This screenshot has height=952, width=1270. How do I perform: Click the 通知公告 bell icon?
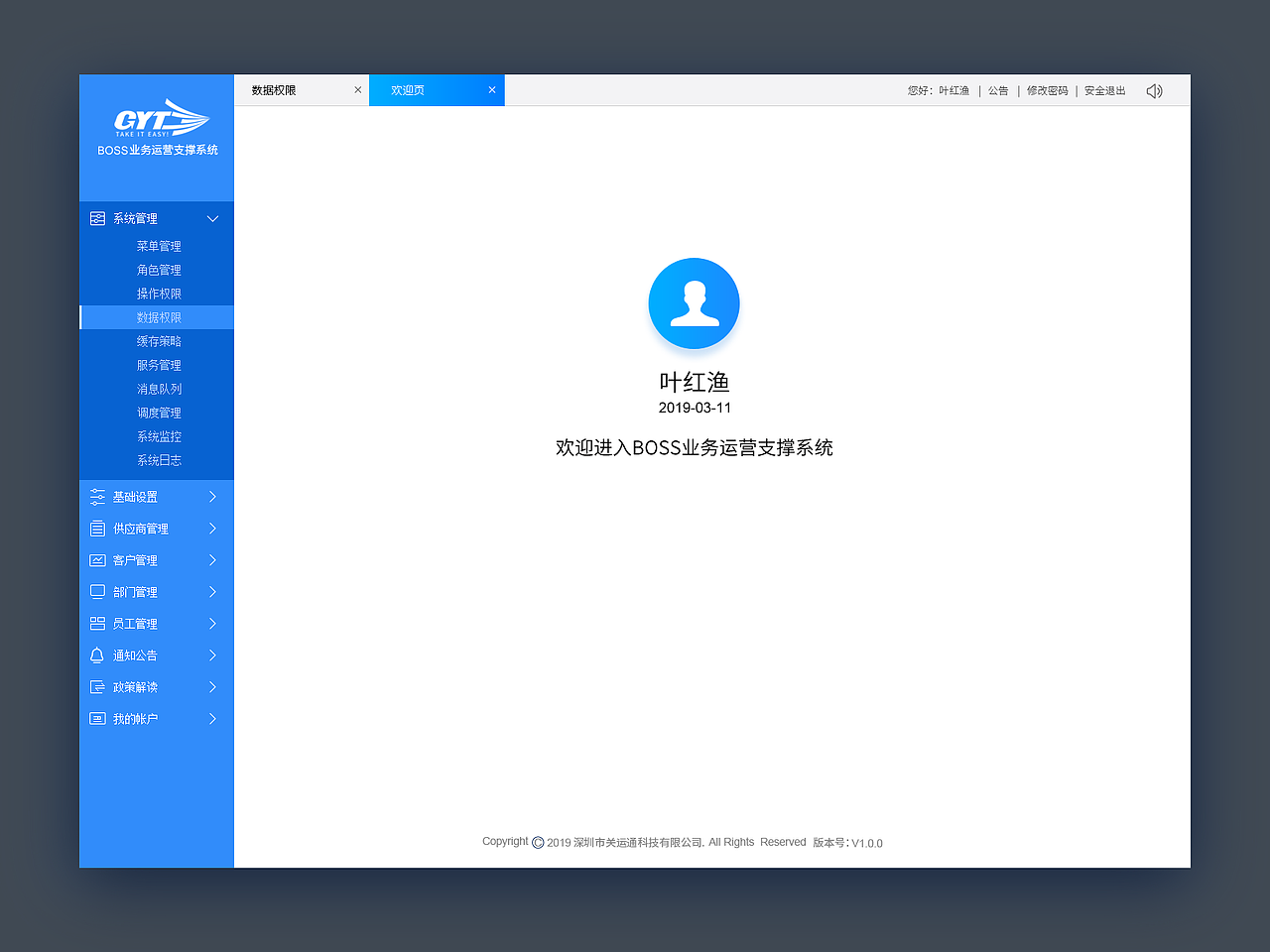[x=97, y=654]
